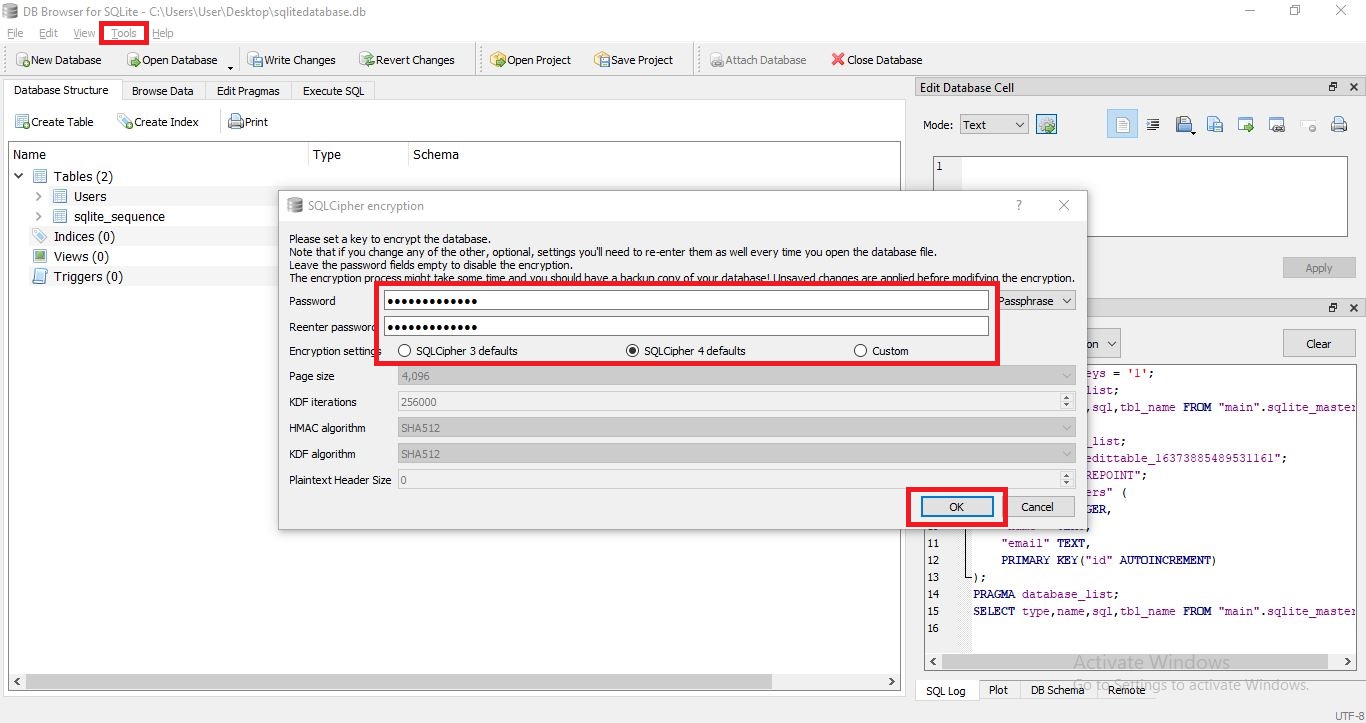Click the indent auto-format icon in Edit Cell

click(x=1153, y=125)
